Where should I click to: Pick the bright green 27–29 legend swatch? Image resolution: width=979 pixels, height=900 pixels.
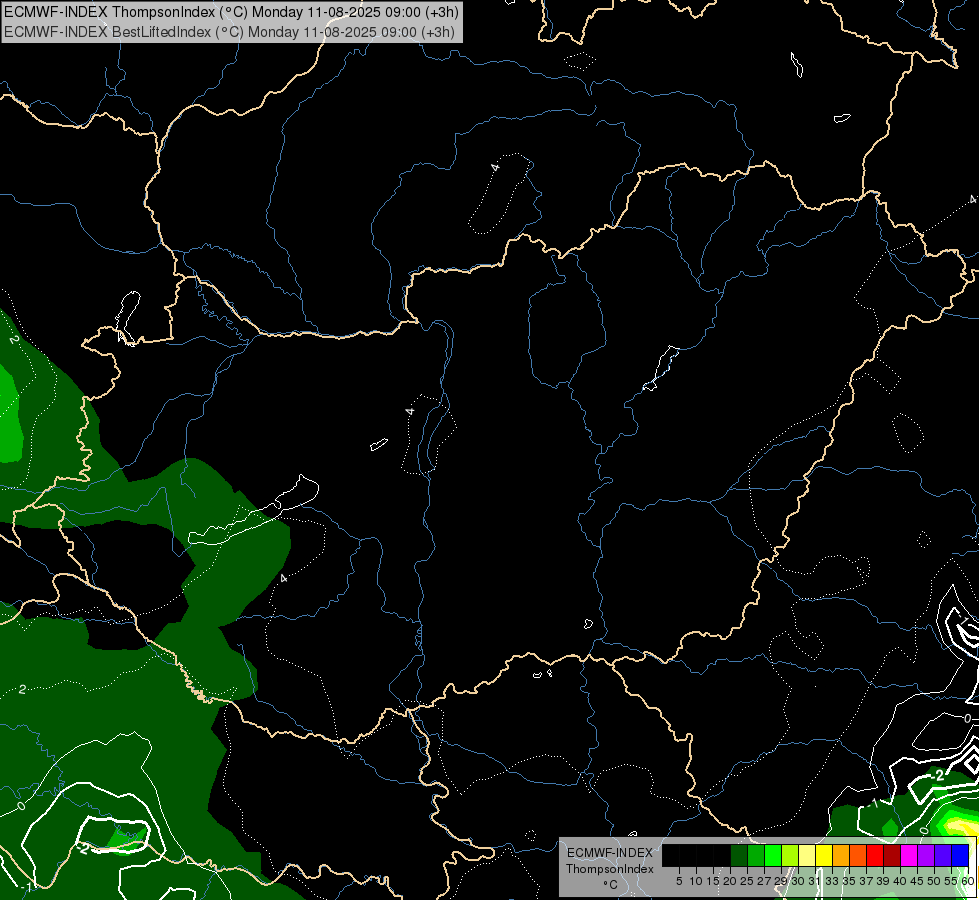[x=773, y=856]
